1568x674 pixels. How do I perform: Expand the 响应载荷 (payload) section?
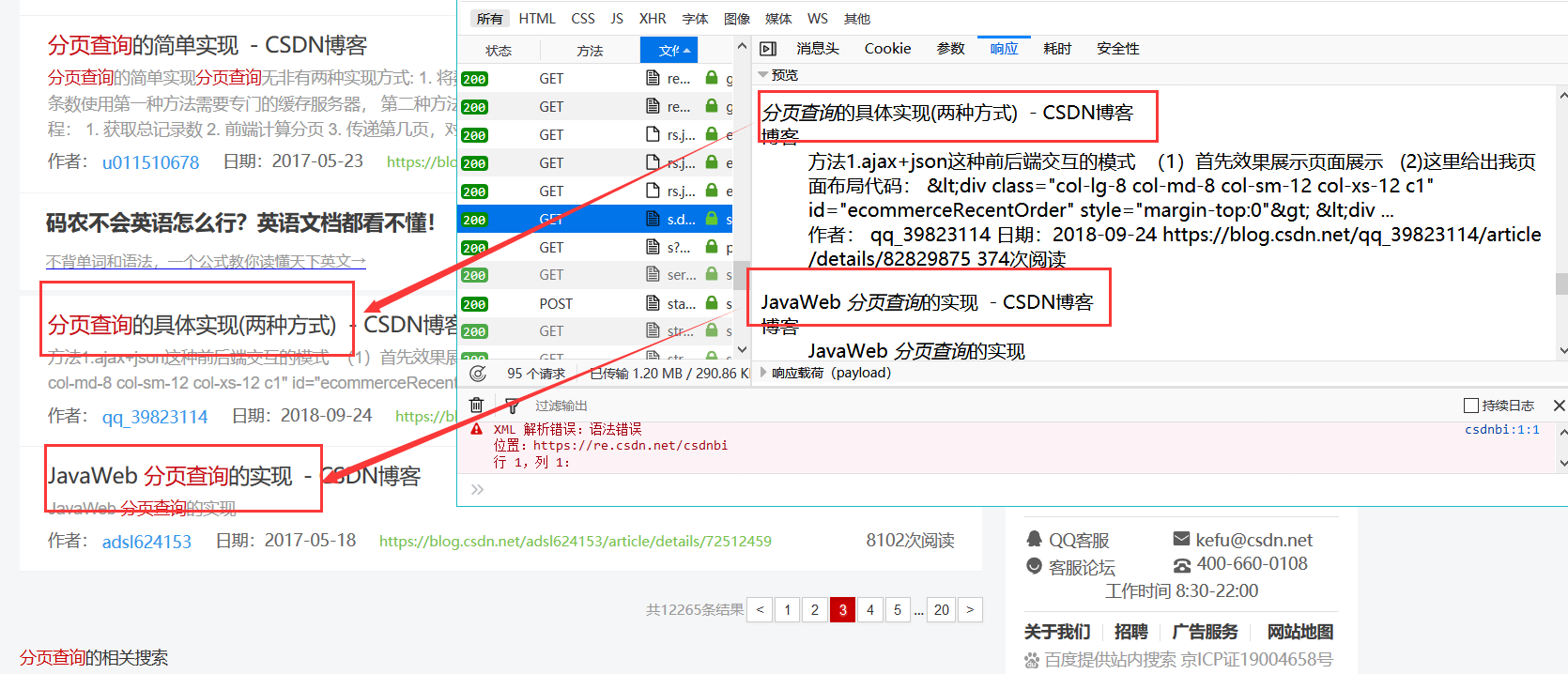(762, 373)
